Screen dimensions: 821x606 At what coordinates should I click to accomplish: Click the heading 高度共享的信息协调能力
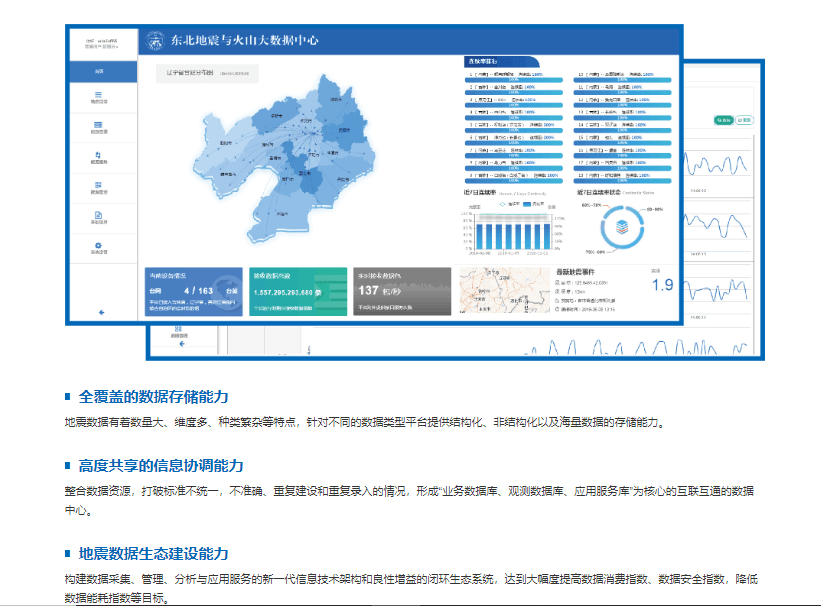pos(161,466)
